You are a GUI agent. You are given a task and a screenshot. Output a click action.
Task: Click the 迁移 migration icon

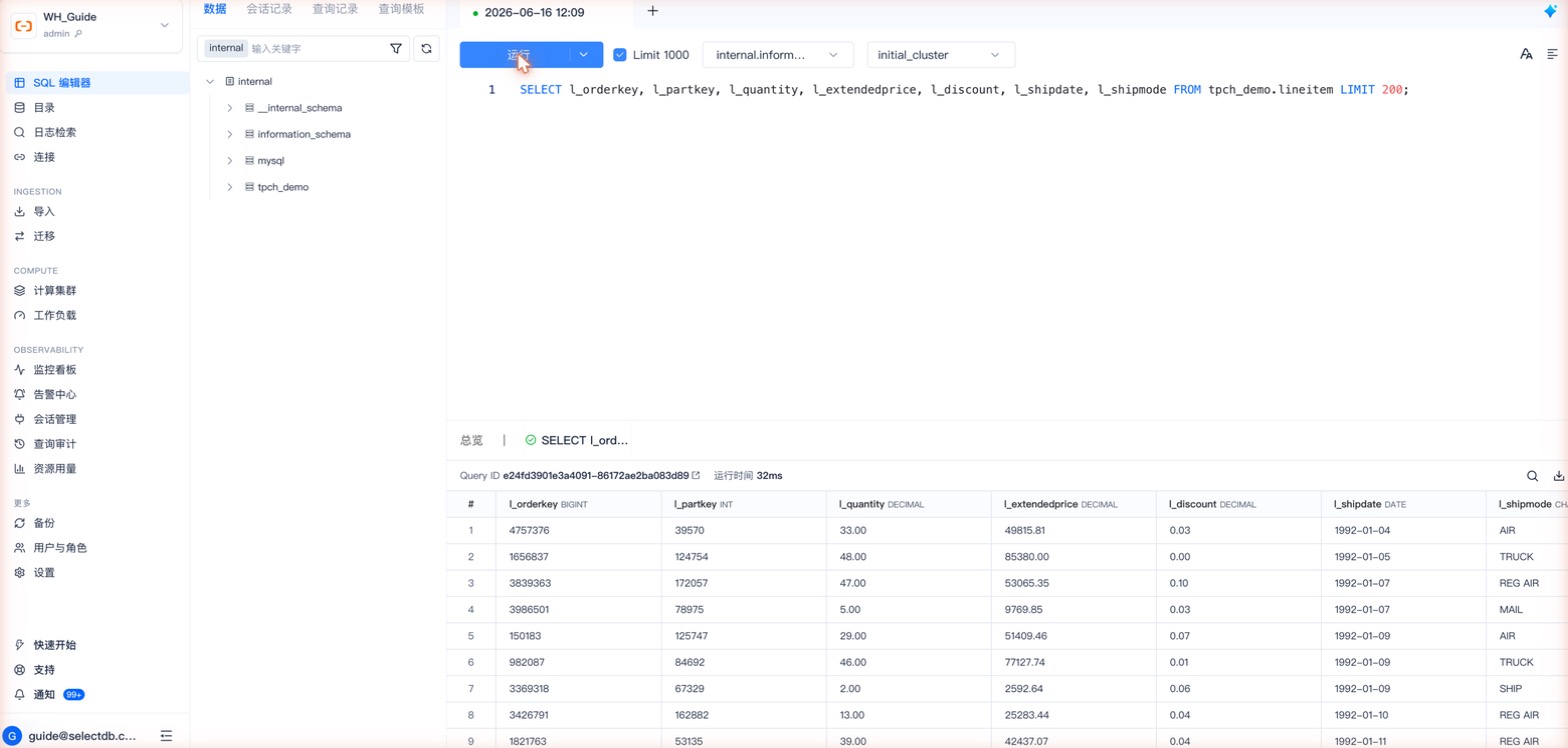(x=20, y=236)
